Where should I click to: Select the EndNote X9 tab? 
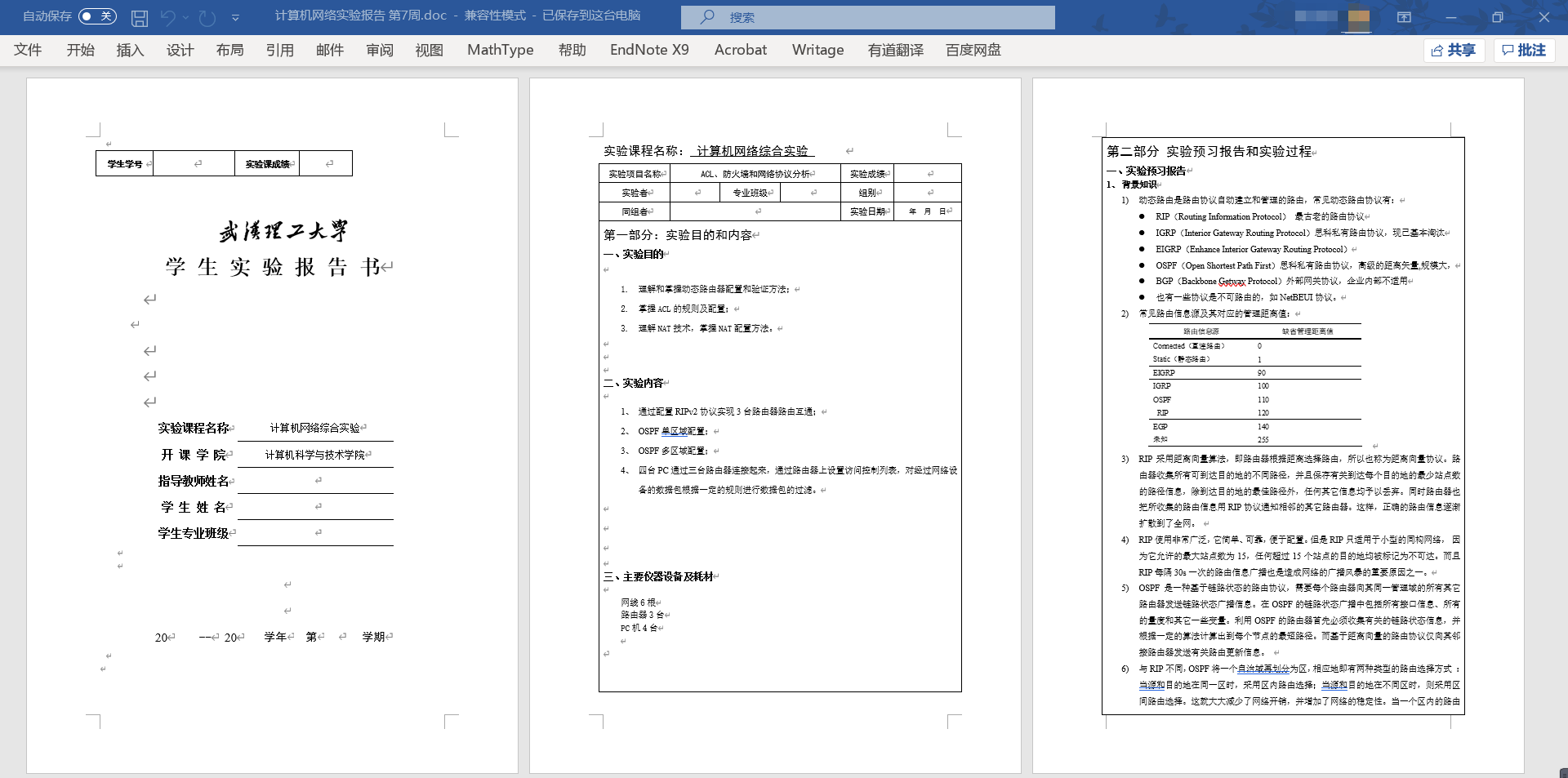pyautogui.click(x=649, y=51)
